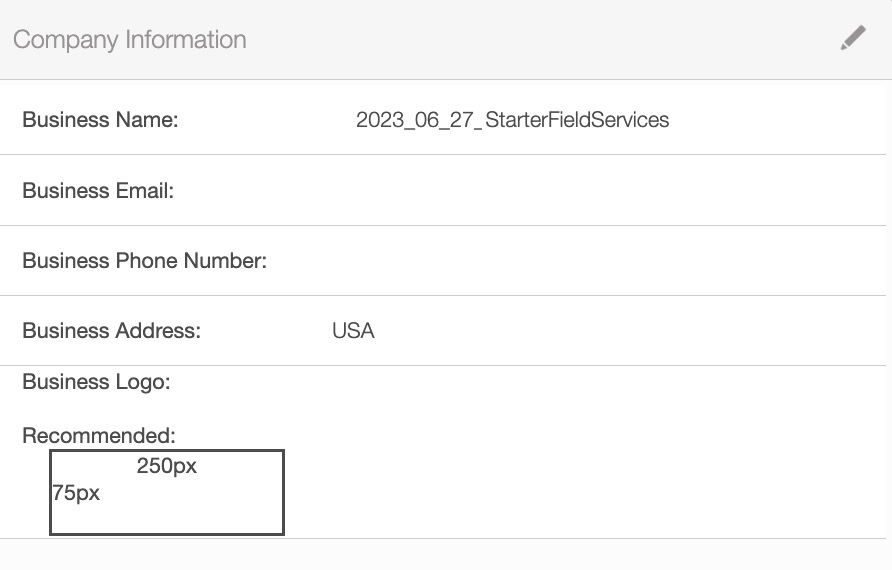Image resolution: width=892 pixels, height=570 pixels.
Task: Click the Business Address label
Action: [111, 331]
